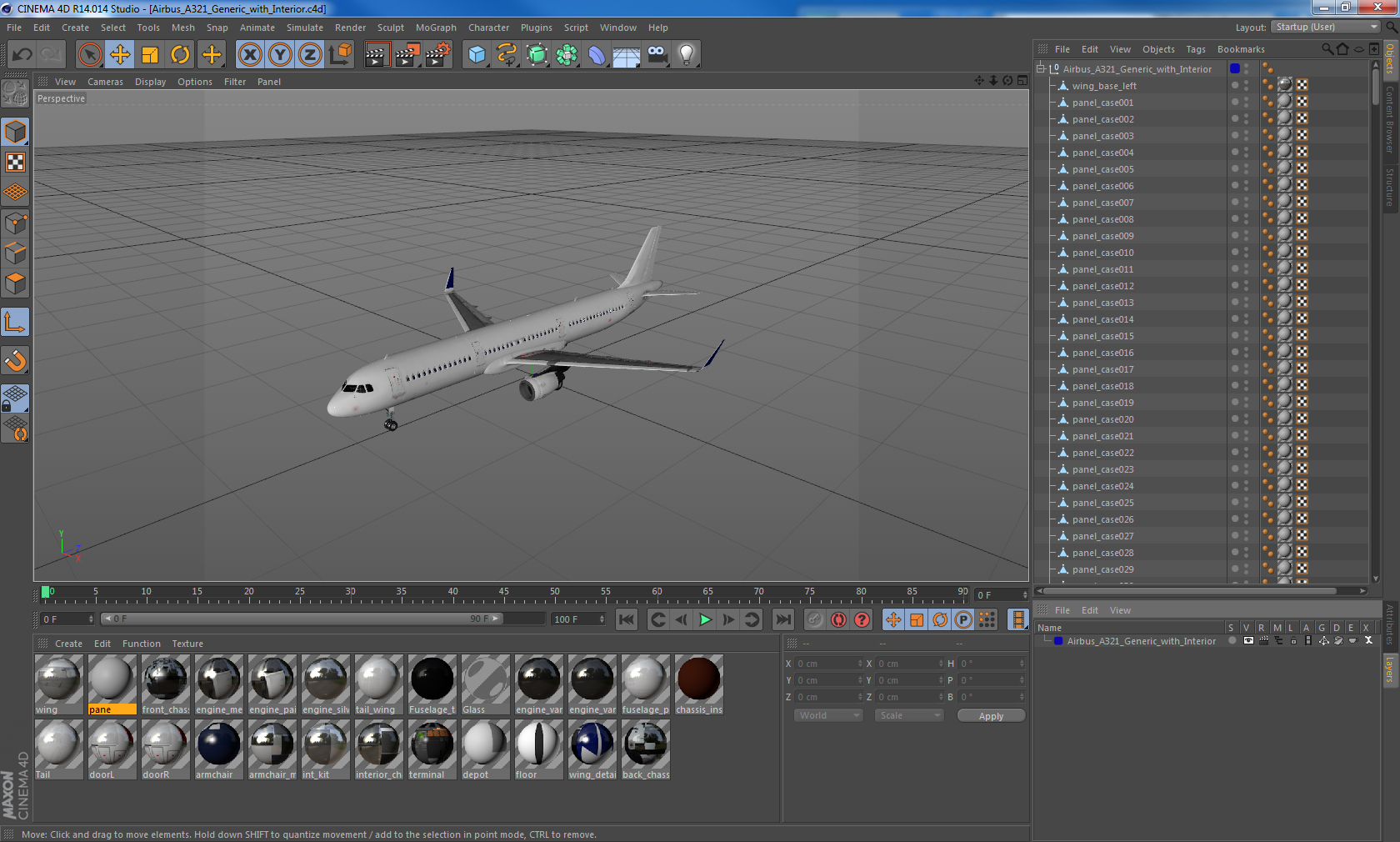Activate the Move tool in top toolbar

point(120,55)
